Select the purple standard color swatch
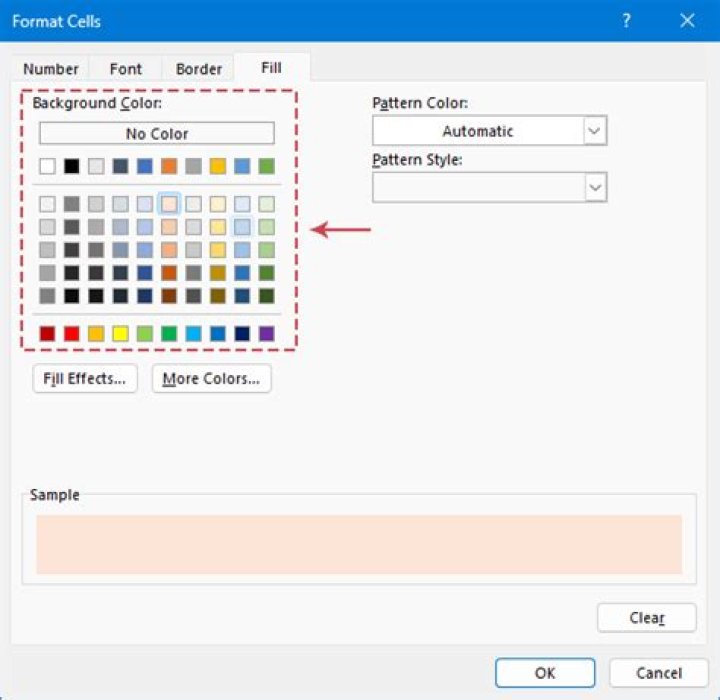 (267, 333)
